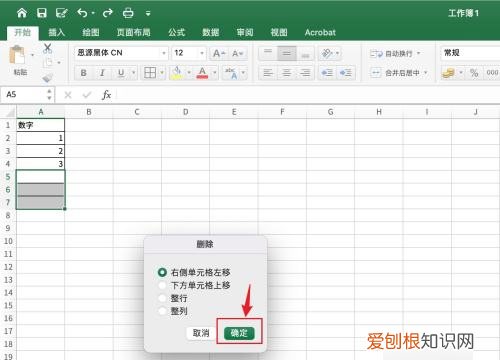Click the Copy icon
The image size is (500, 360).
tap(48, 62)
